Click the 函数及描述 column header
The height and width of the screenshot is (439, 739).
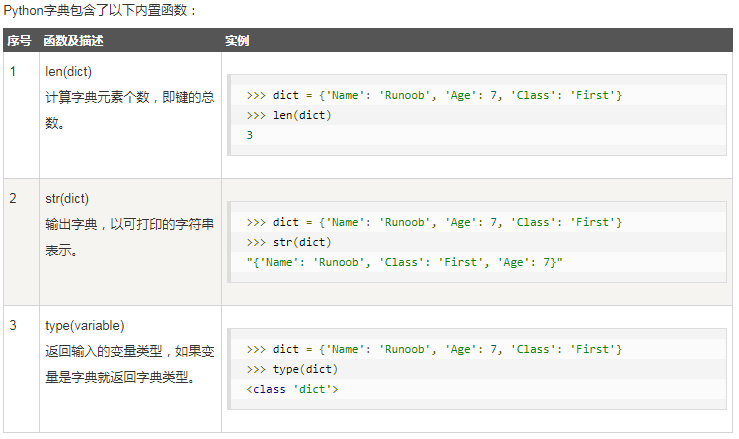click(x=73, y=41)
